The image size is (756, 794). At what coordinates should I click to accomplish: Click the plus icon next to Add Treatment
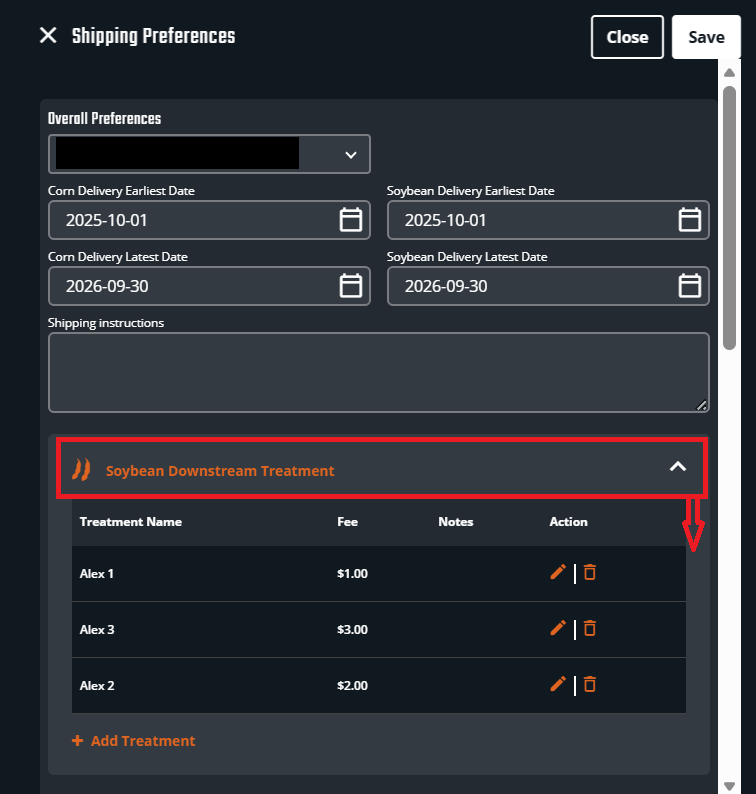click(x=77, y=741)
